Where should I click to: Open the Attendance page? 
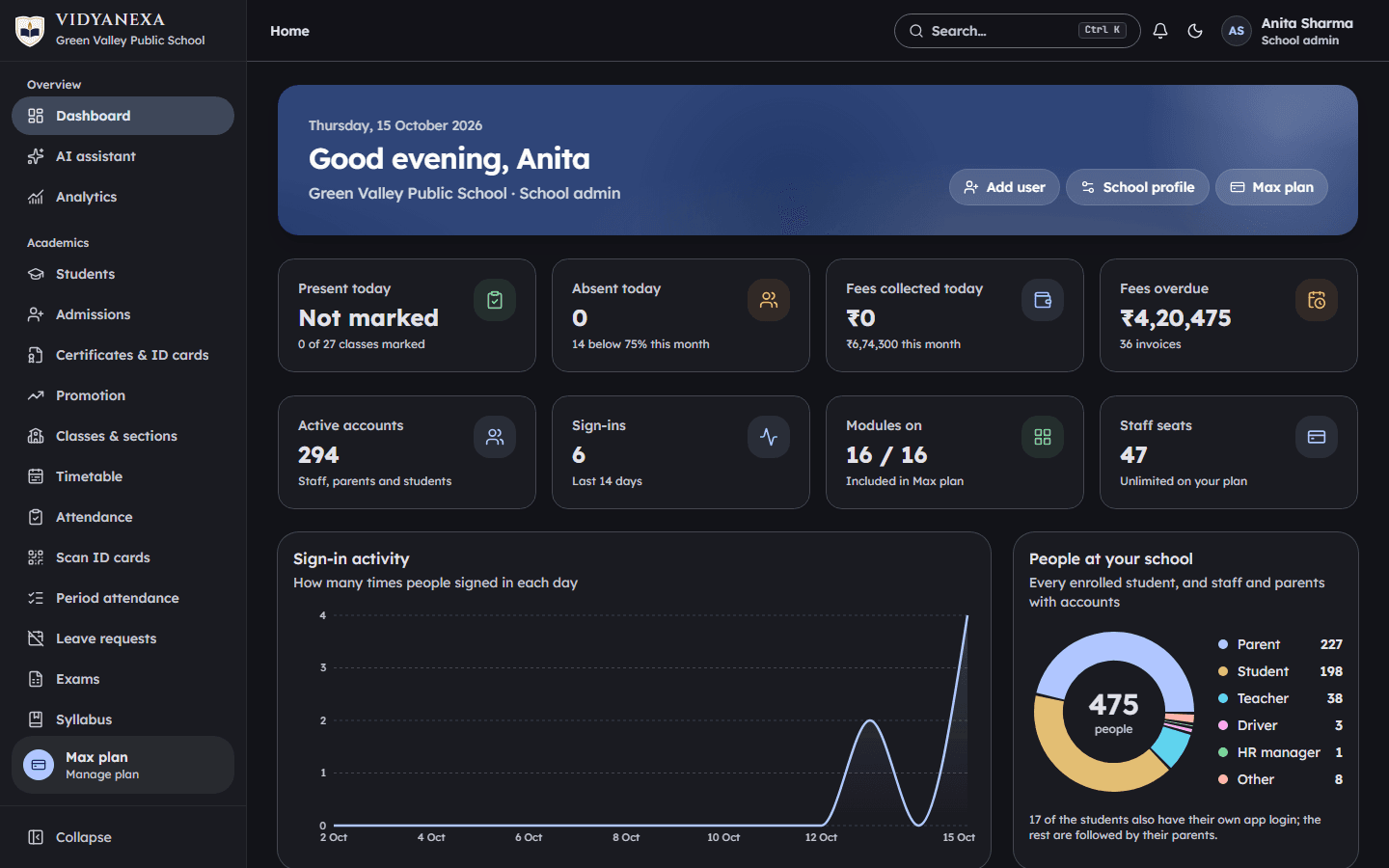123,517
